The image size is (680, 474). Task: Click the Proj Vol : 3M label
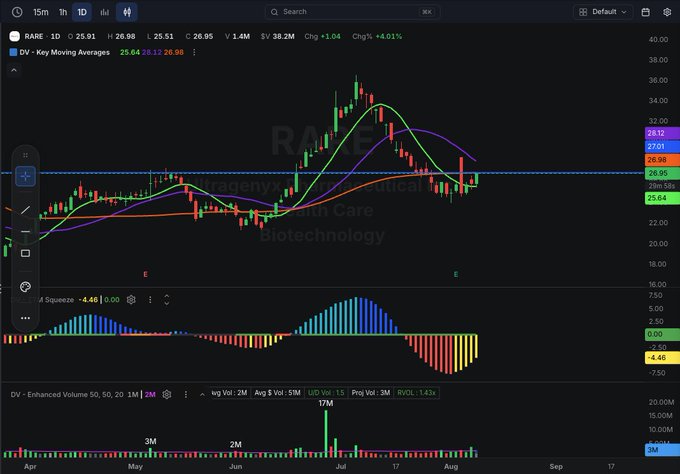[x=371, y=393]
